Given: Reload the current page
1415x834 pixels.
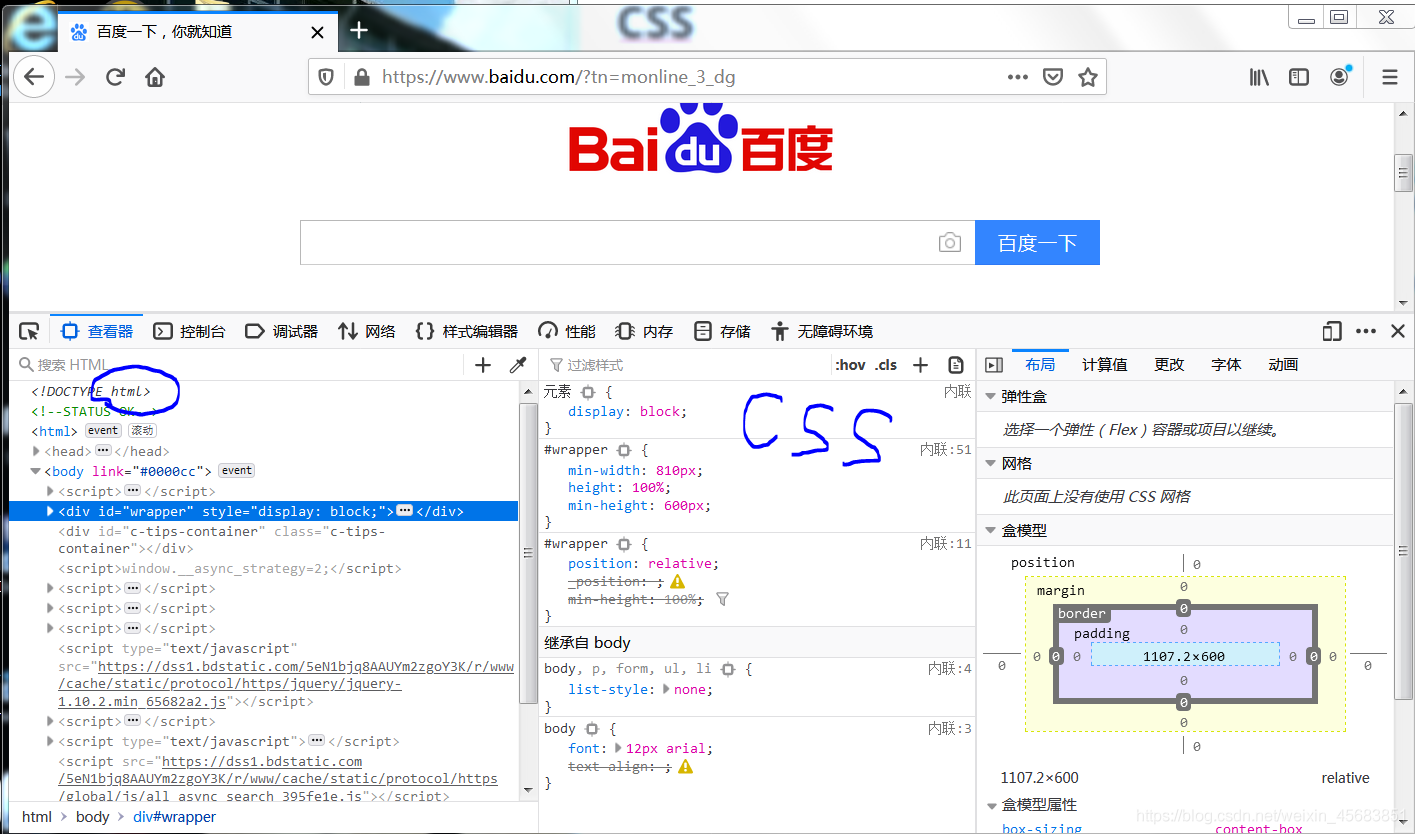Looking at the screenshot, I should 115,77.
